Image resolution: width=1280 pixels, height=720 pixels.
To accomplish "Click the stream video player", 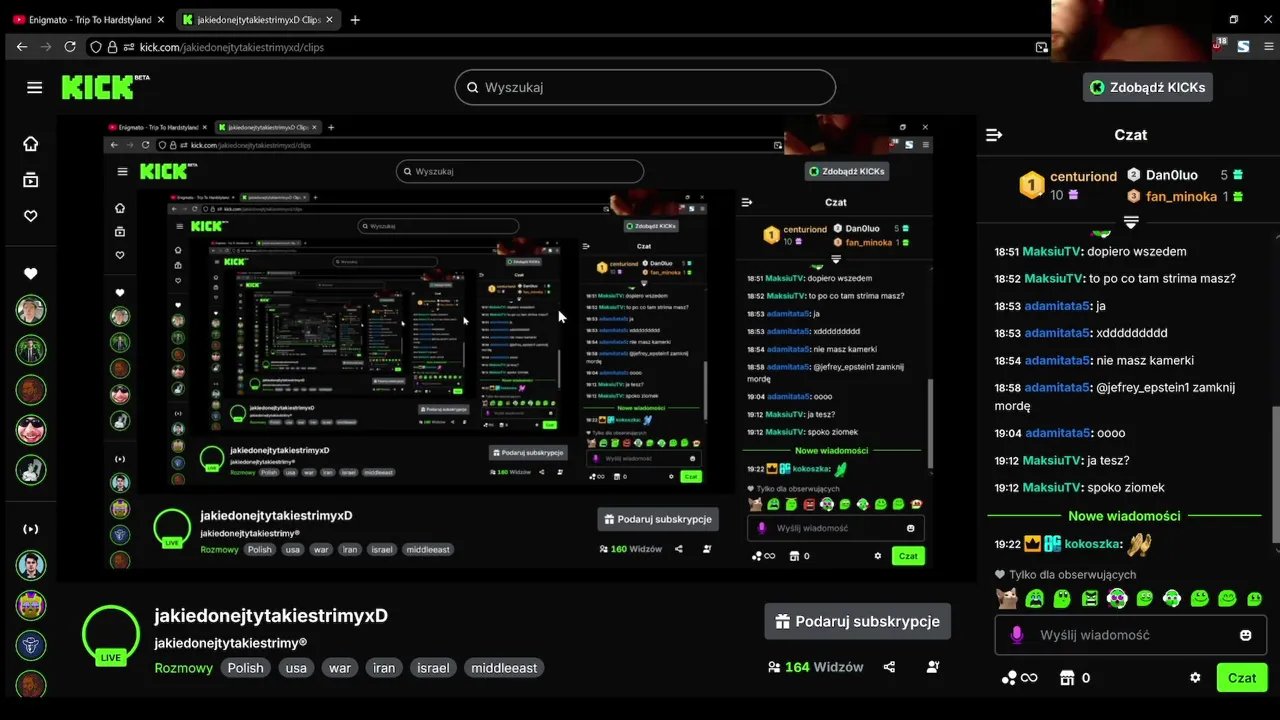I will click(517, 347).
